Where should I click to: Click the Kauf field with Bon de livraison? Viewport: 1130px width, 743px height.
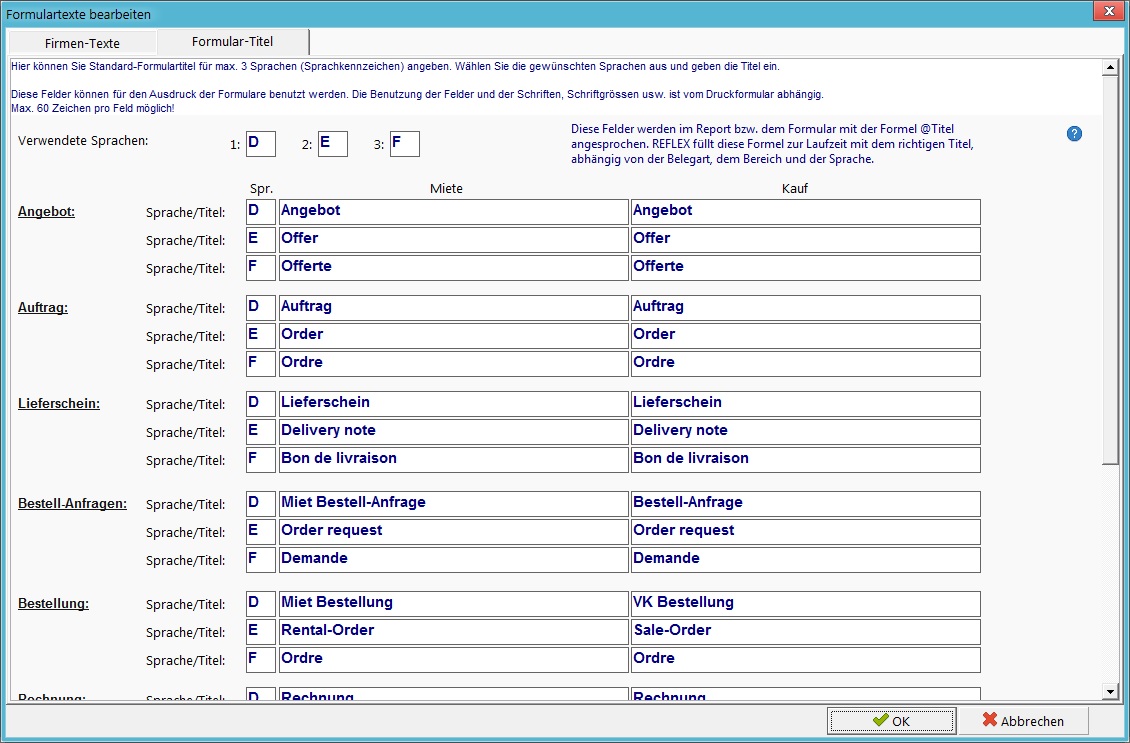point(805,460)
